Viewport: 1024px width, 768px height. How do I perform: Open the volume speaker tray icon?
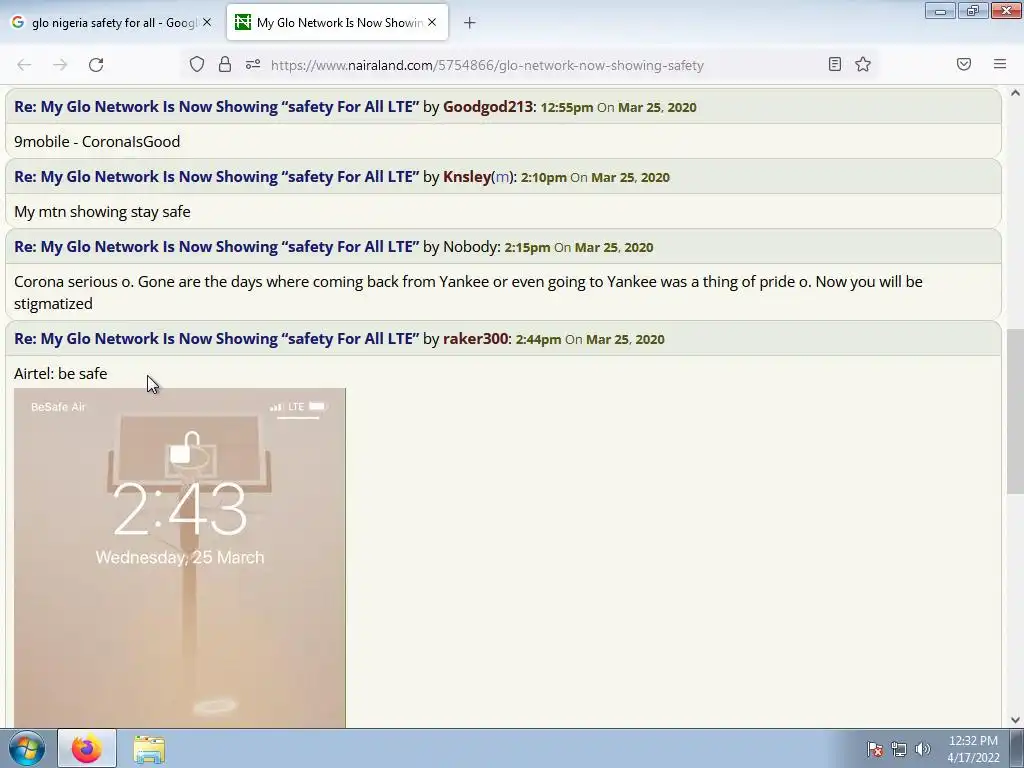[922, 749]
